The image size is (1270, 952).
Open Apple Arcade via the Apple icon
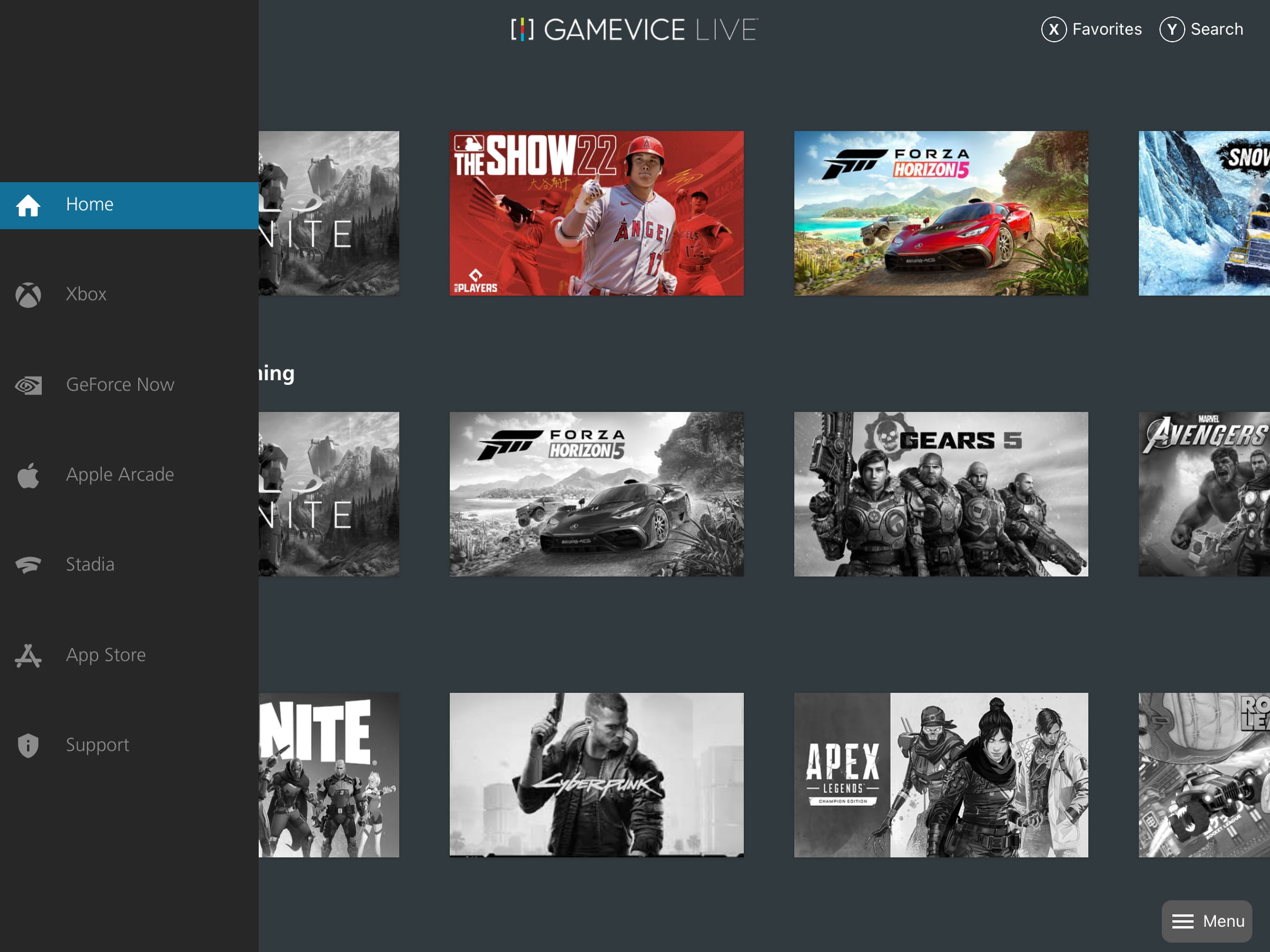pos(28,474)
